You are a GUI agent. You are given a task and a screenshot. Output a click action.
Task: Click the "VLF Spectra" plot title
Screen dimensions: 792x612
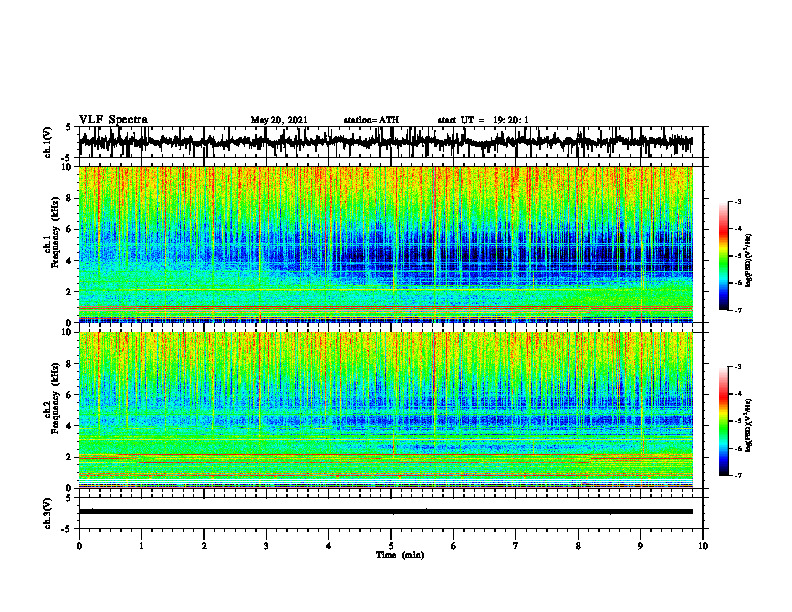(113, 119)
